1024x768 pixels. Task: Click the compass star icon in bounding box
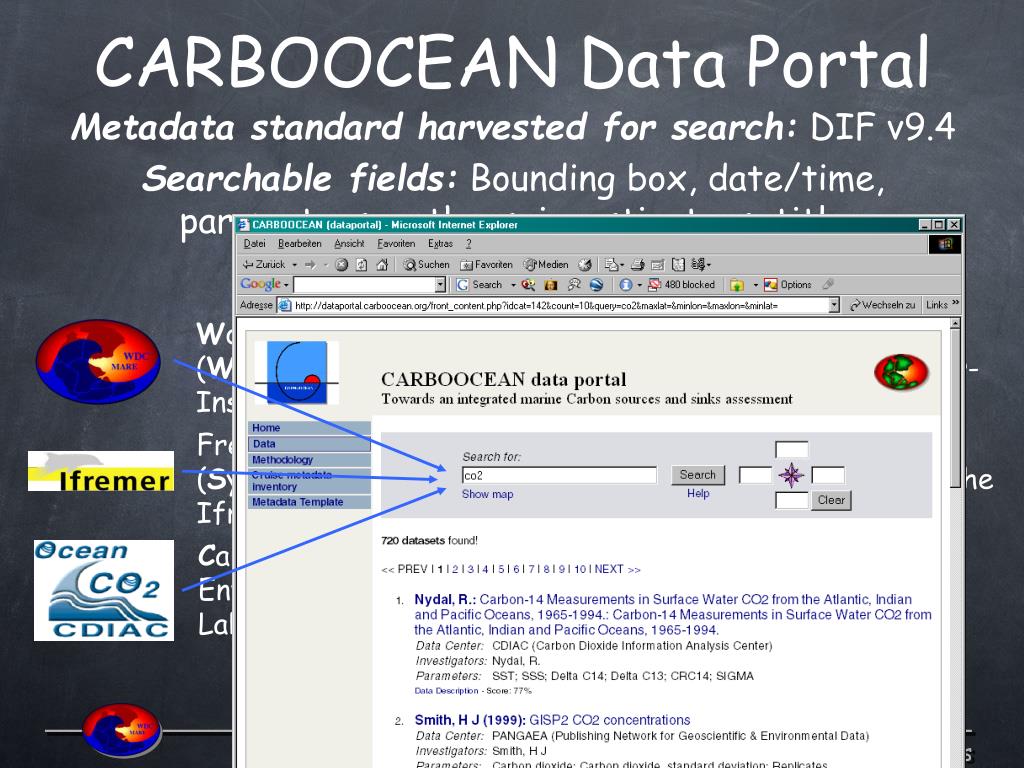(x=791, y=475)
